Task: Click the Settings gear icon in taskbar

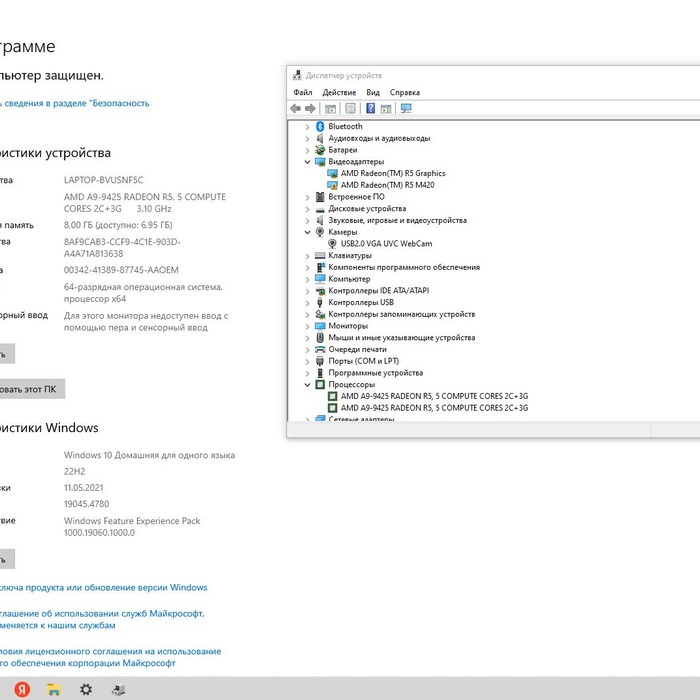Action: [86, 689]
